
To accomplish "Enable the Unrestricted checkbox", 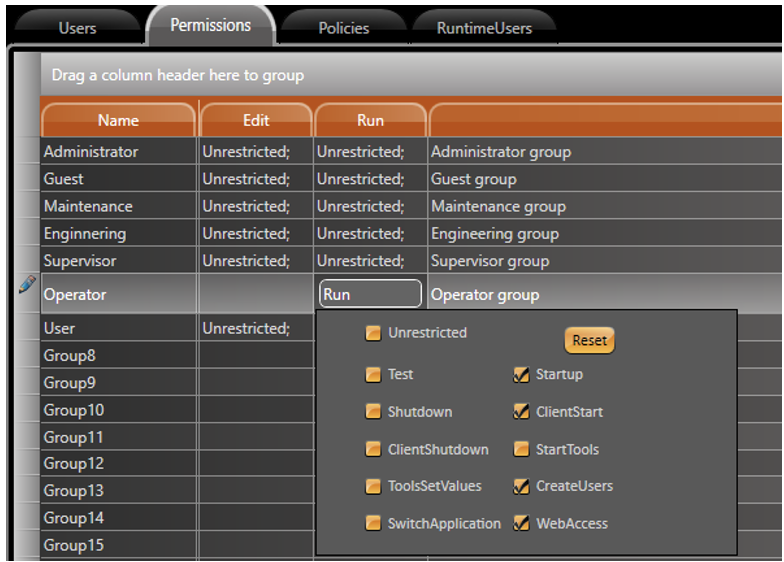I will tap(373, 333).
